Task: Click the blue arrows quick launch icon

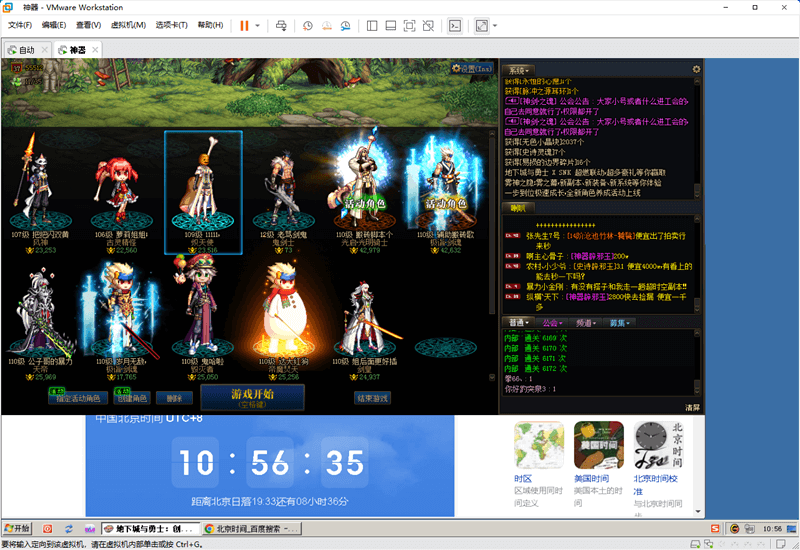Action: click(x=68, y=529)
